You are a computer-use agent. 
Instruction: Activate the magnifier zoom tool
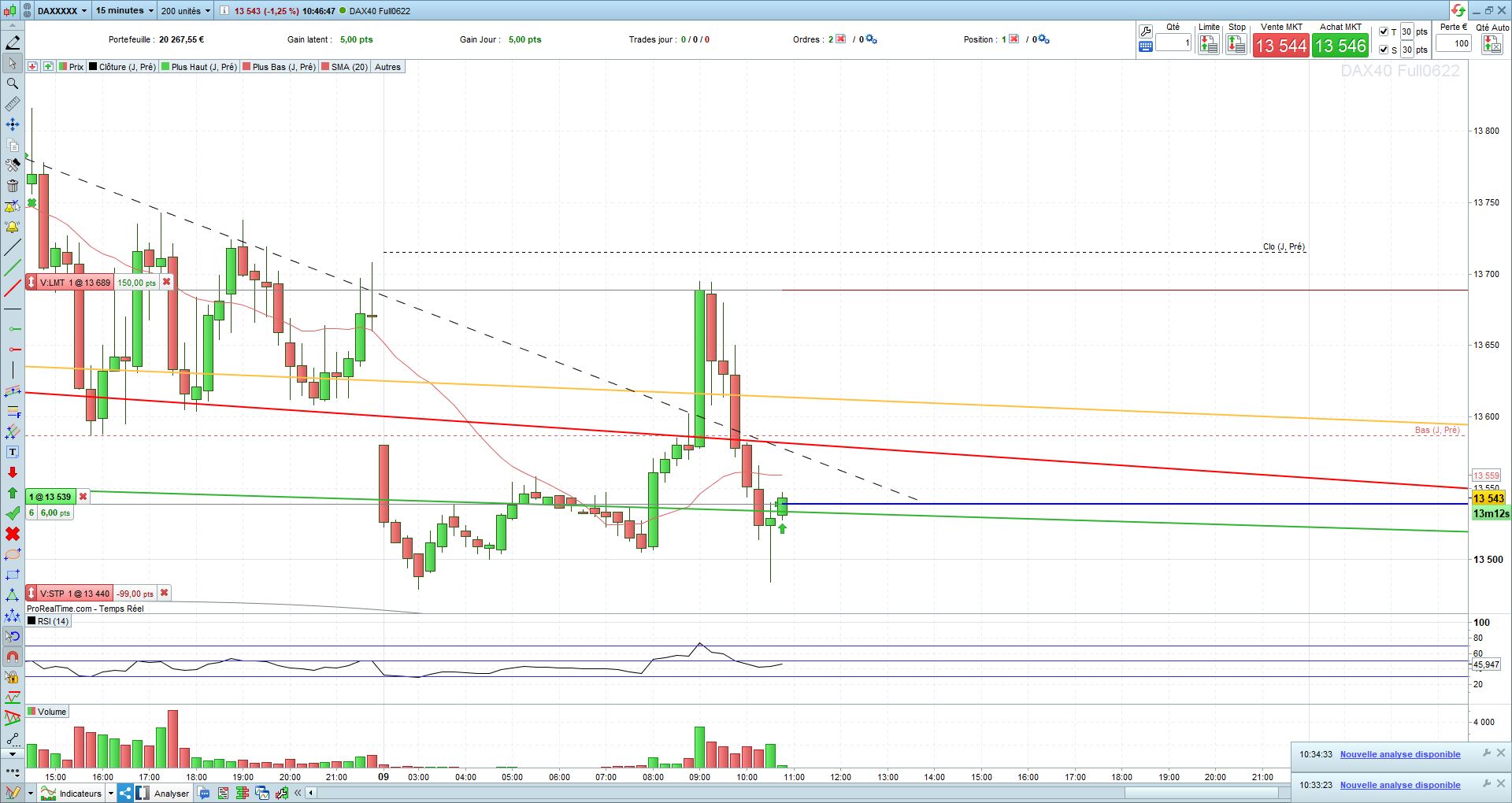point(13,83)
